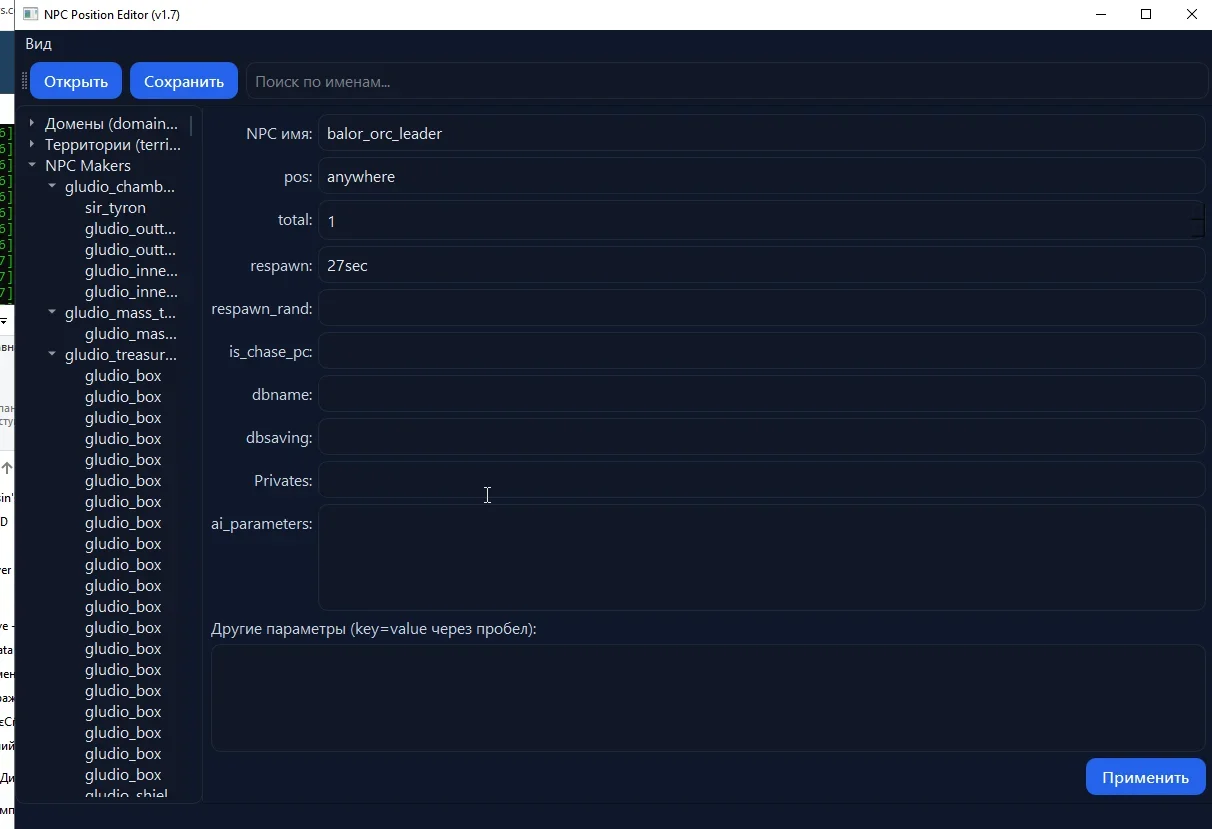The width and height of the screenshot is (1212, 829).
Task: Click the tree panel vertical scrollbar
Action: pos(191,128)
